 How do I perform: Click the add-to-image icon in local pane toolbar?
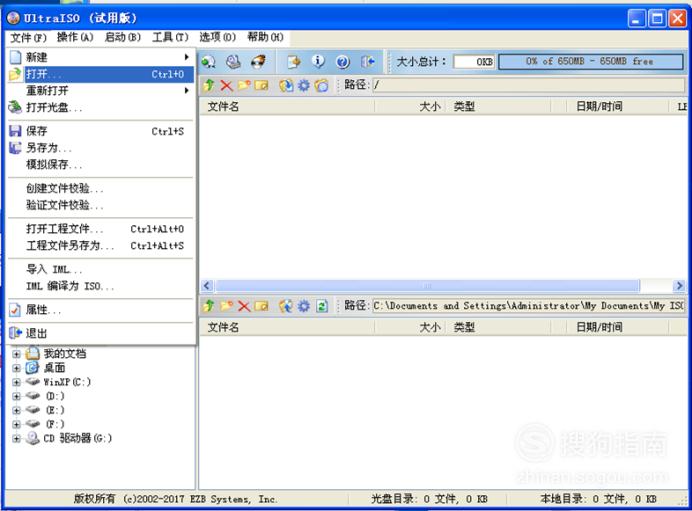[x=286, y=306]
